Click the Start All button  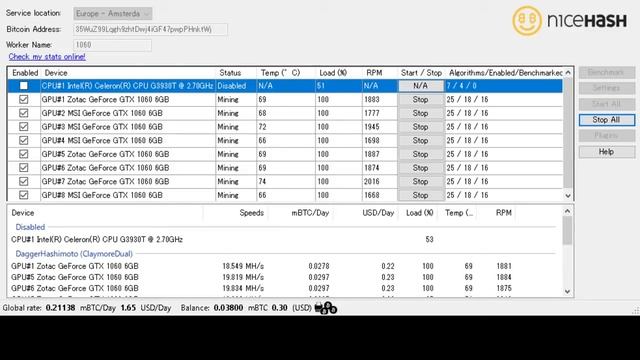tap(607, 104)
